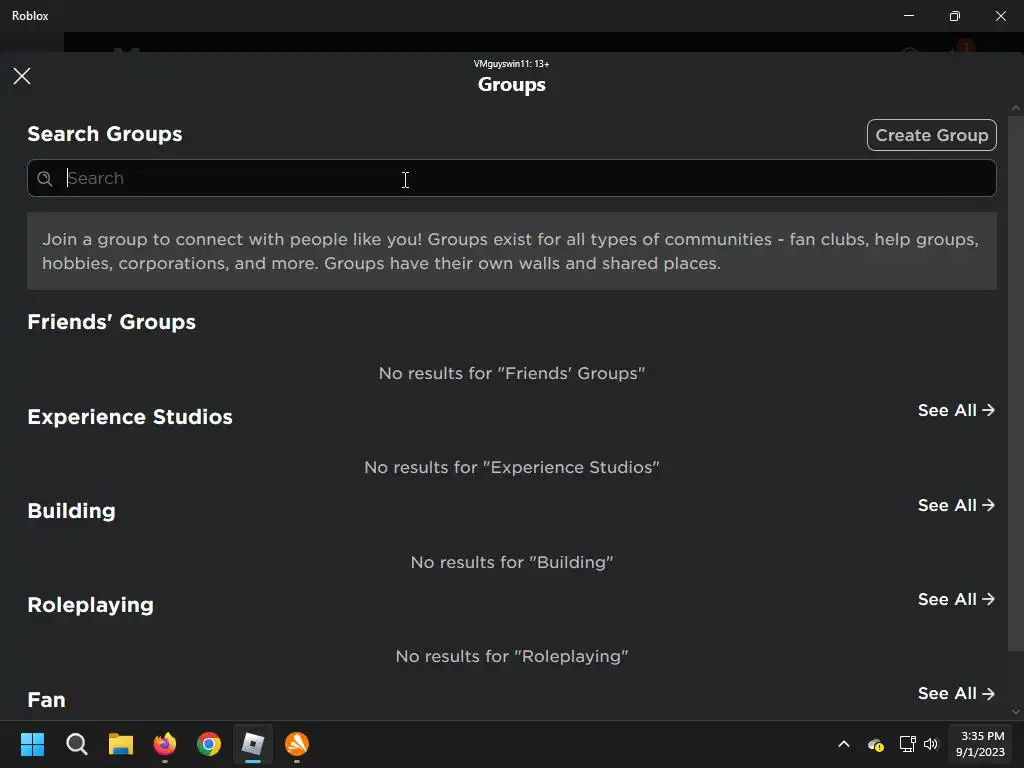Open the volume speaker tray icon
Viewport: 1024px width, 768px height.
(931, 744)
